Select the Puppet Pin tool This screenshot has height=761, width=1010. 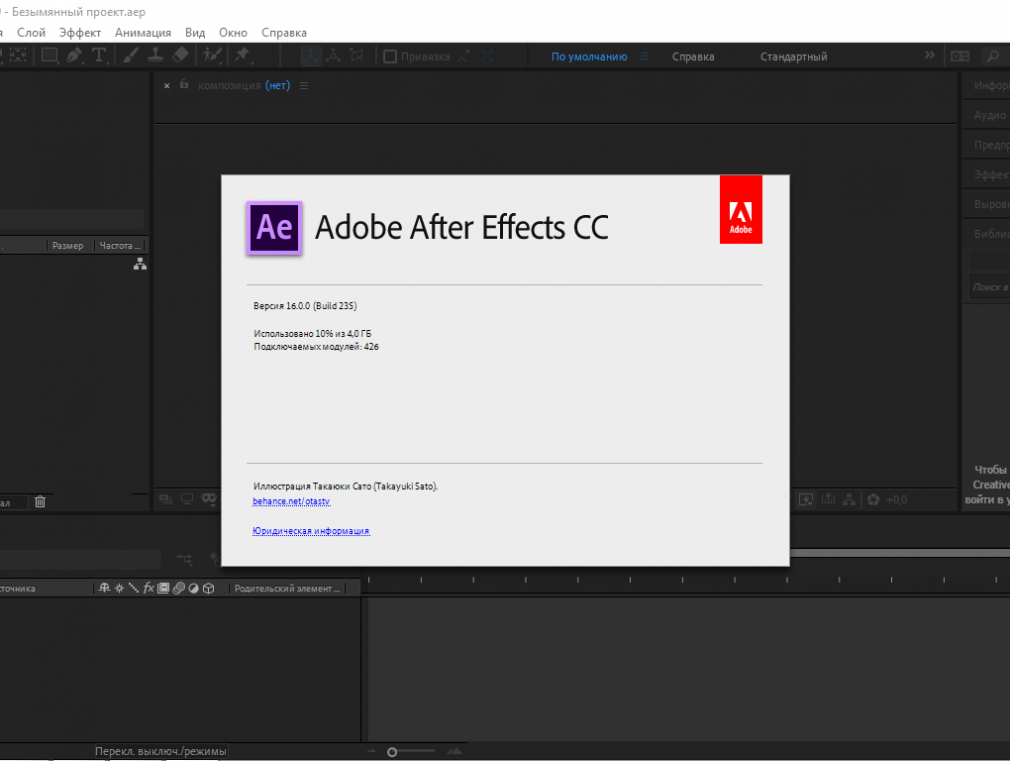tap(242, 55)
